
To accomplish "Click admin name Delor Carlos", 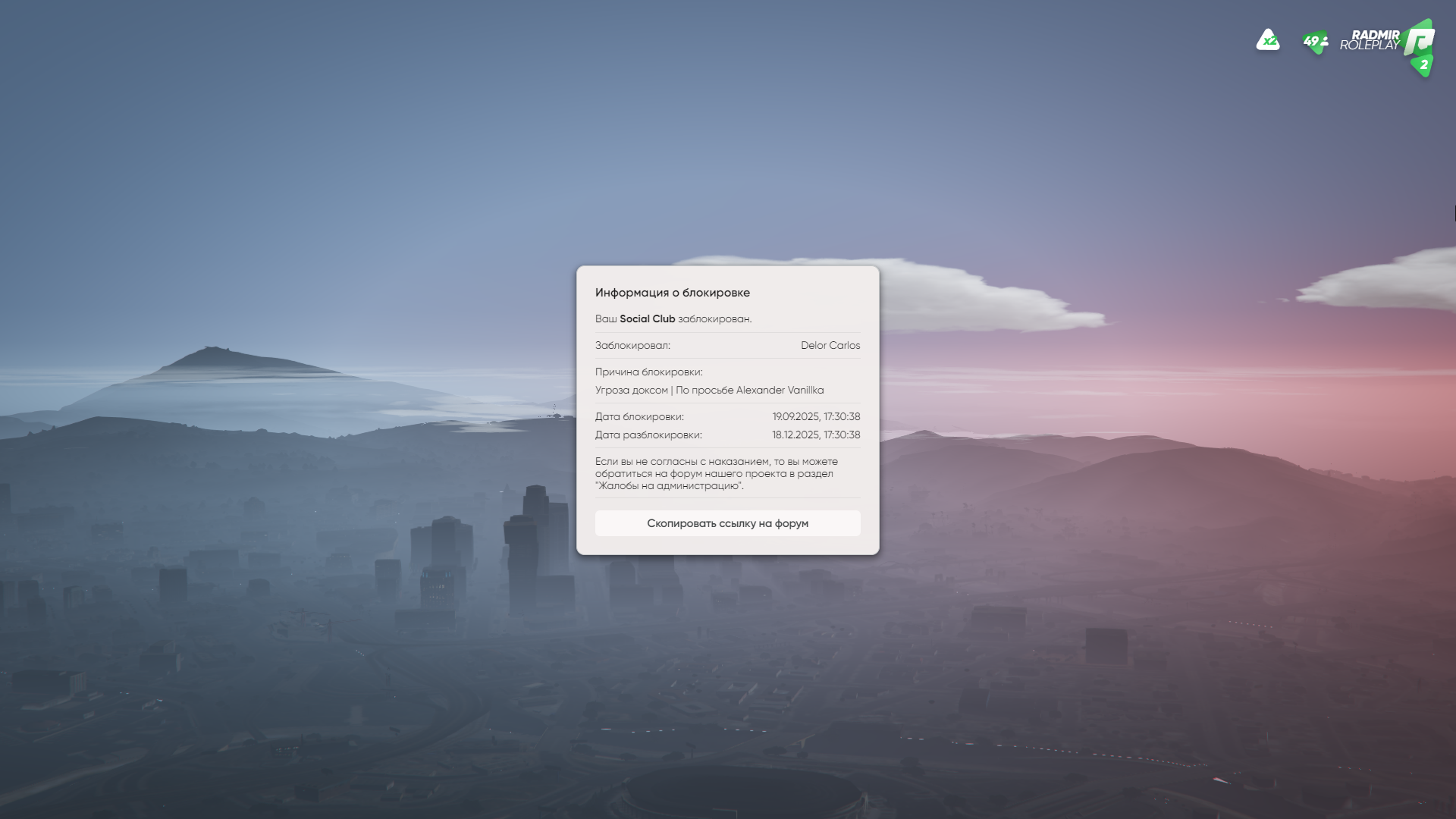I will [x=830, y=346].
